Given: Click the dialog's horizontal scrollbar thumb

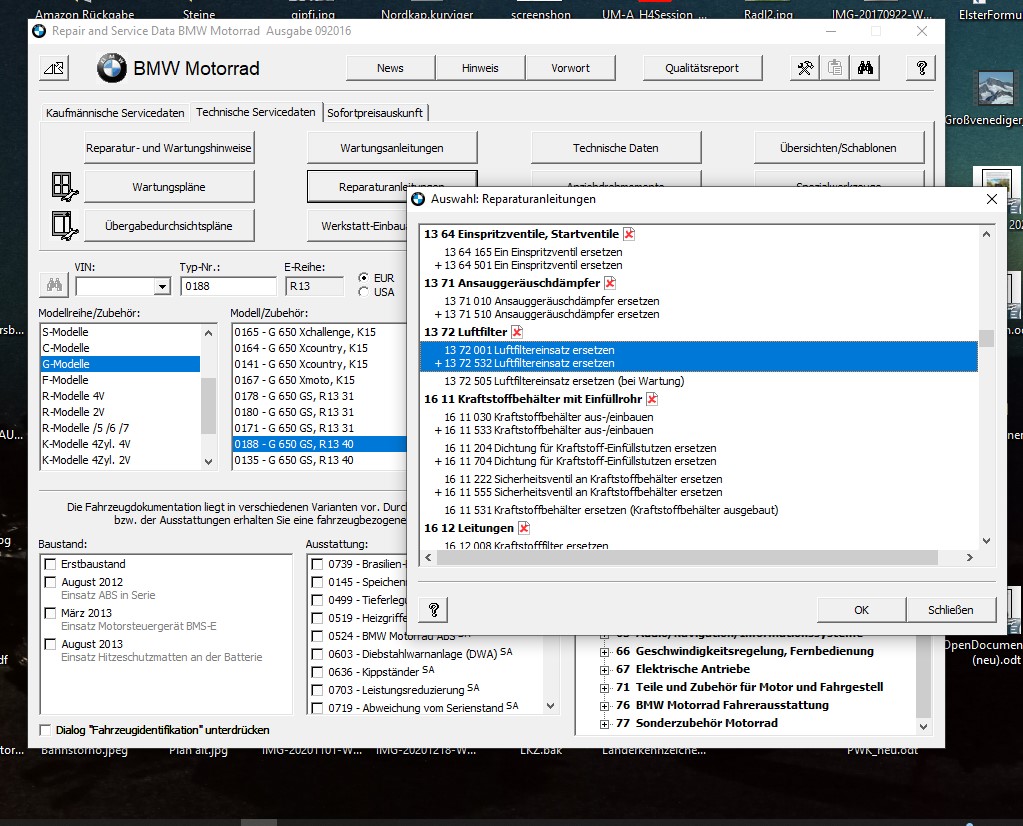Looking at the screenshot, I should (x=687, y=558).
